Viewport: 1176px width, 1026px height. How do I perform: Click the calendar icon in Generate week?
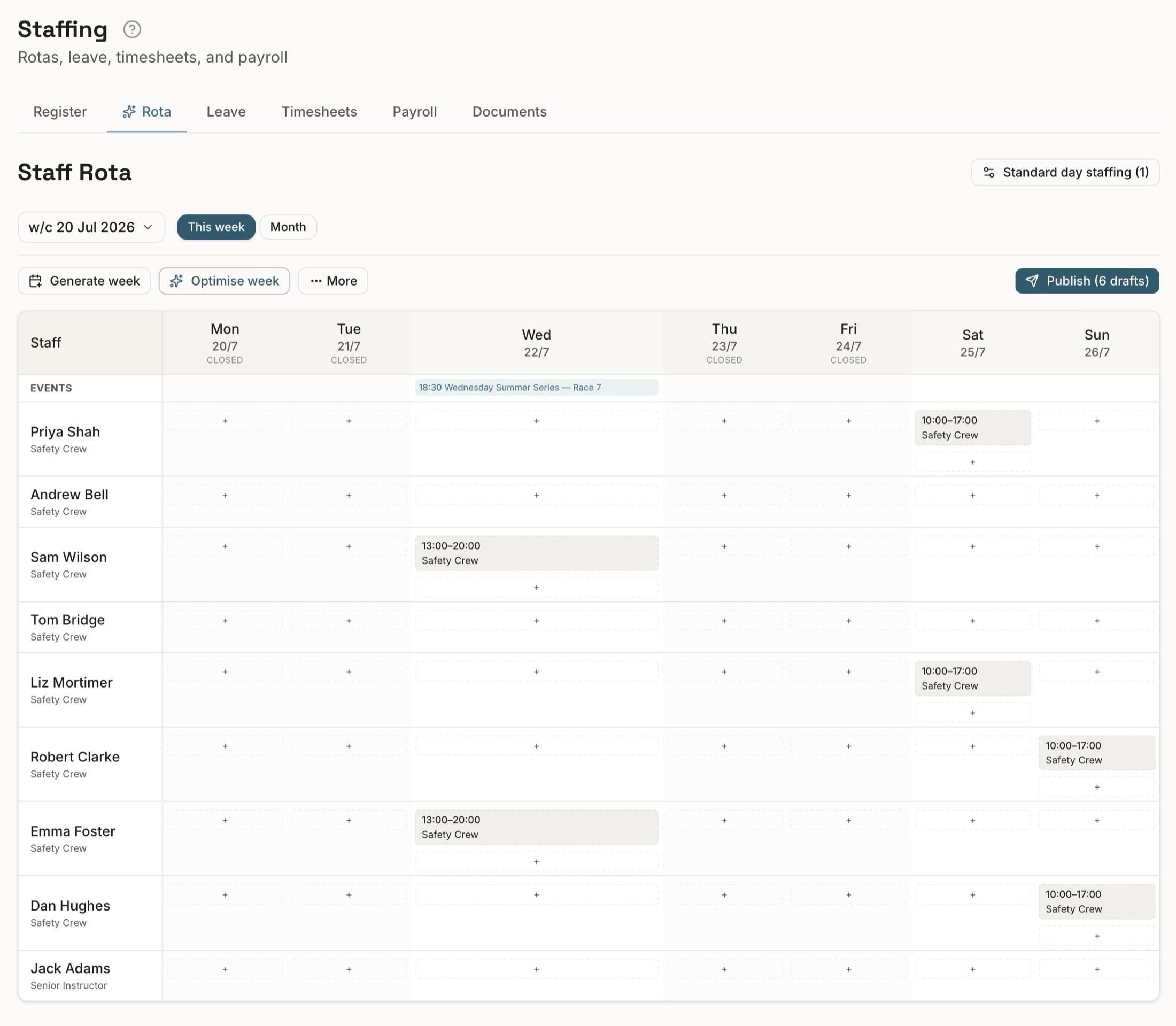click(35, 281)
